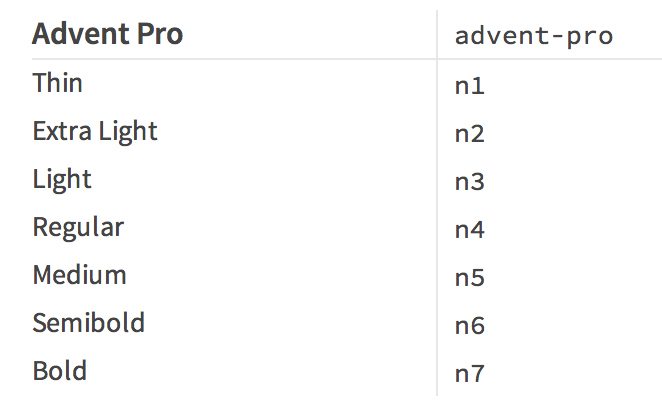Click the Regular weight label
The width and height of the screenshot is (662, 410).
(78, 228)
